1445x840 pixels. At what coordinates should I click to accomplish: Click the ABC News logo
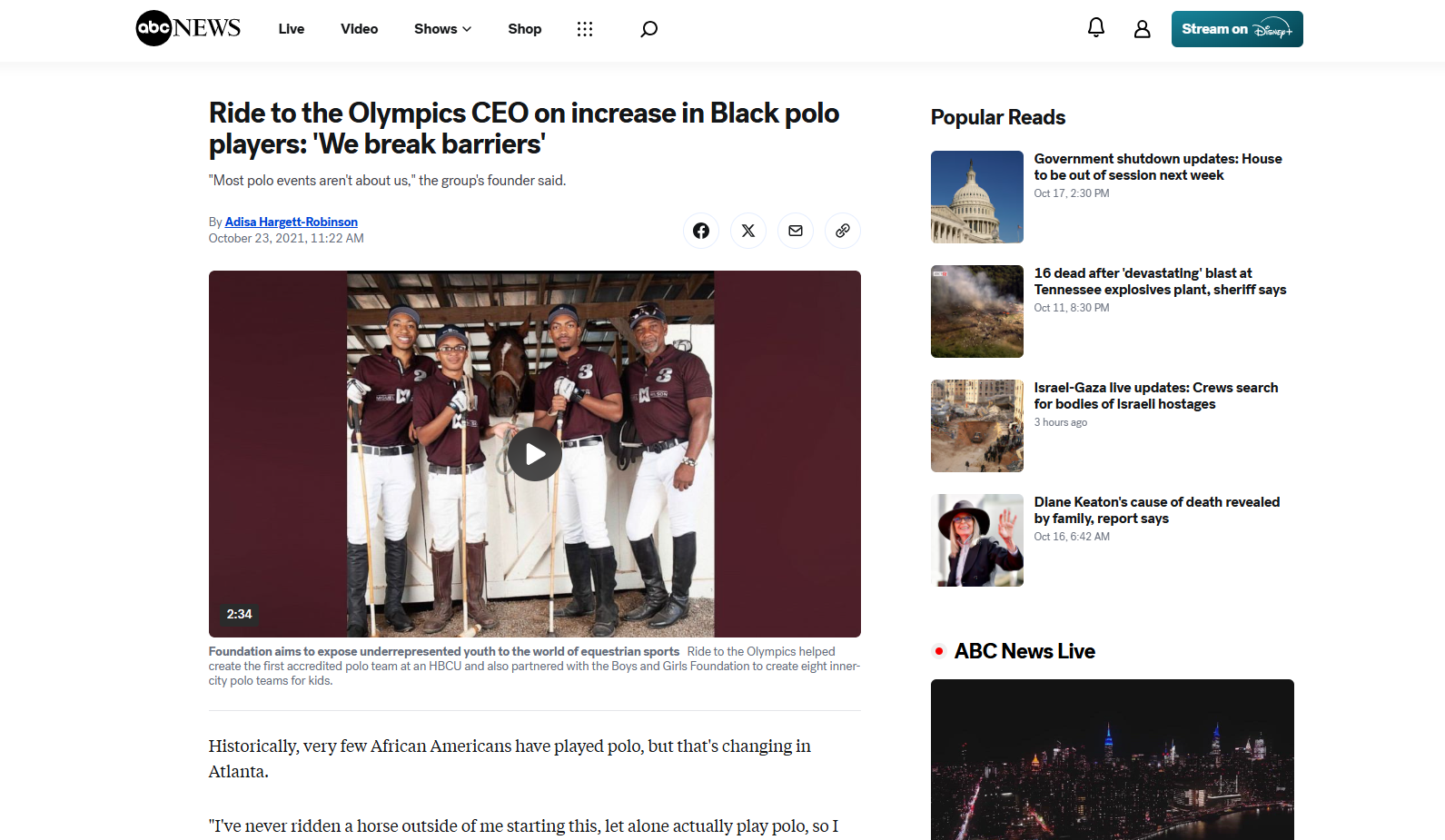point(188,28)
